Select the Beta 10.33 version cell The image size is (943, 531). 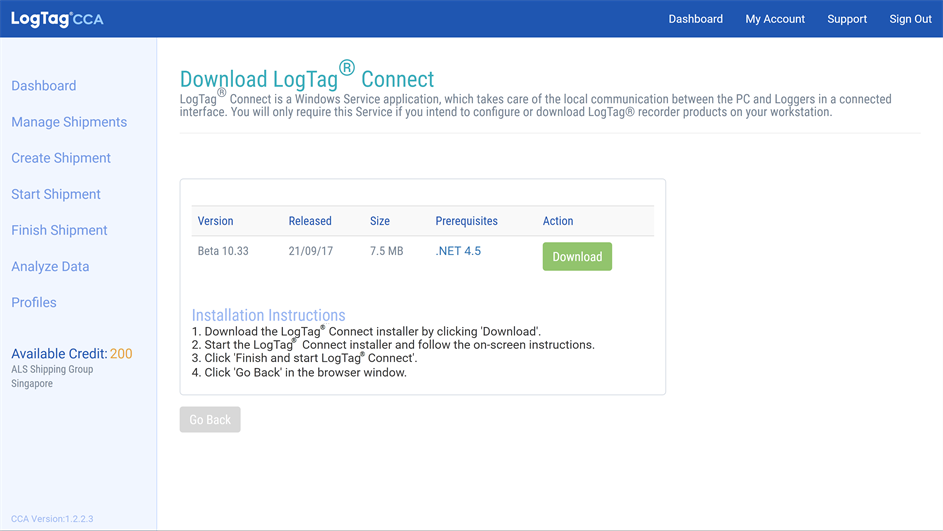(223, 251)
